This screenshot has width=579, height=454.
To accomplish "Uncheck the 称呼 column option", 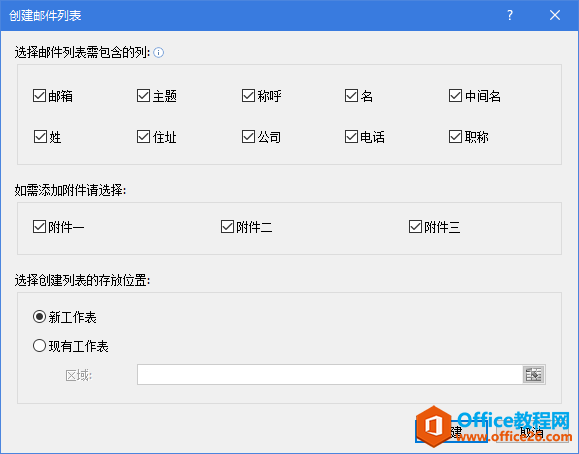I will click(248, 95).
